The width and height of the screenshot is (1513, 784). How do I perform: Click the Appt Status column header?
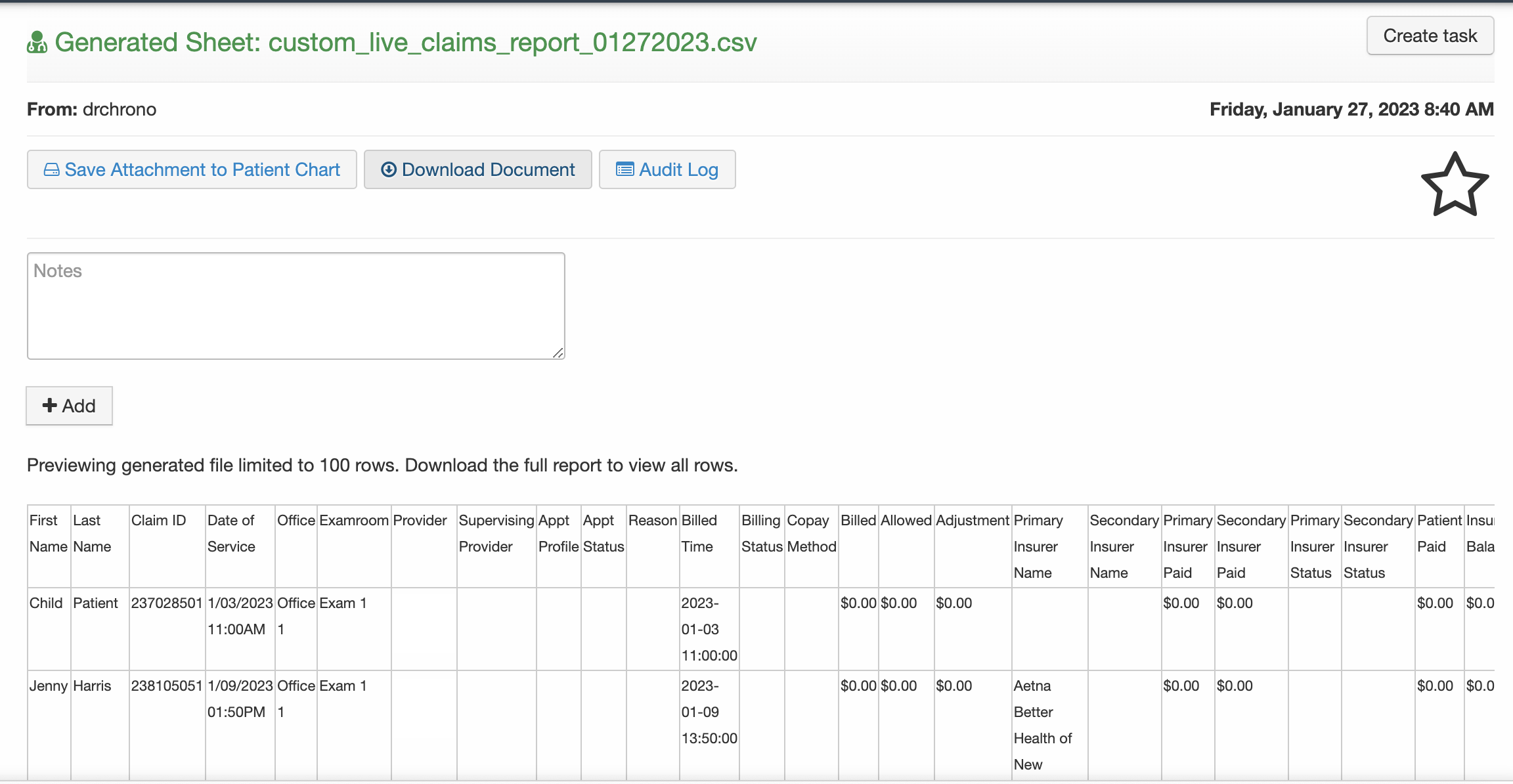(x=603, y=546)
